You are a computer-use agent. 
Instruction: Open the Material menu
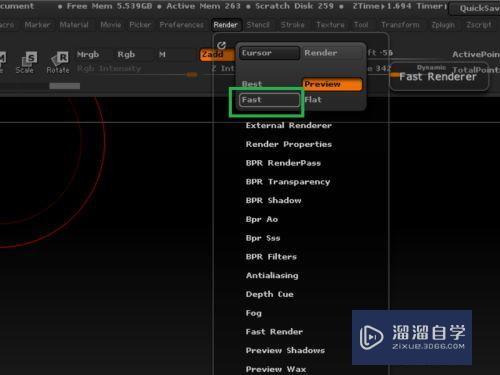pyautogui.click(x=74, y=25)
